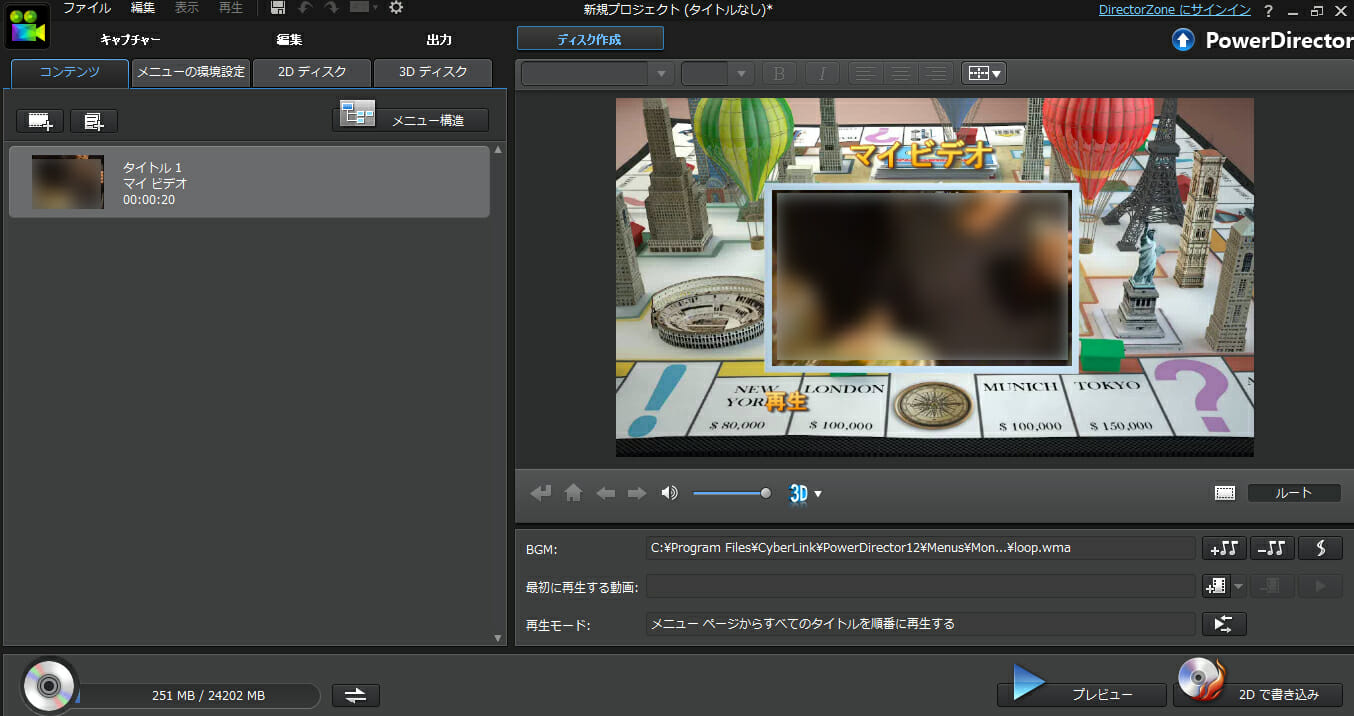1354x716 pixels.
Task: Click the BGM file path field
Action: coord(921,548)
